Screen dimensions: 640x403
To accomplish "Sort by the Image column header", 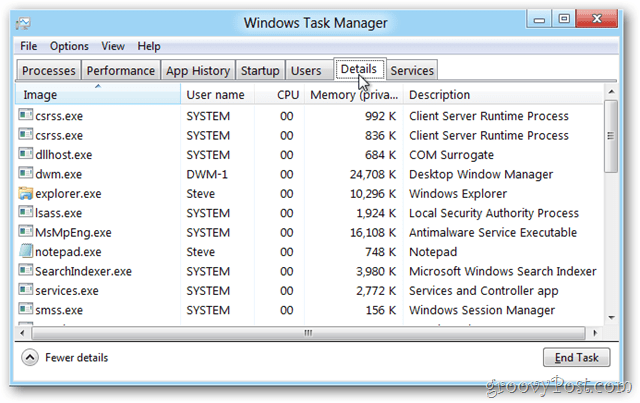I will tap(98, 95).
